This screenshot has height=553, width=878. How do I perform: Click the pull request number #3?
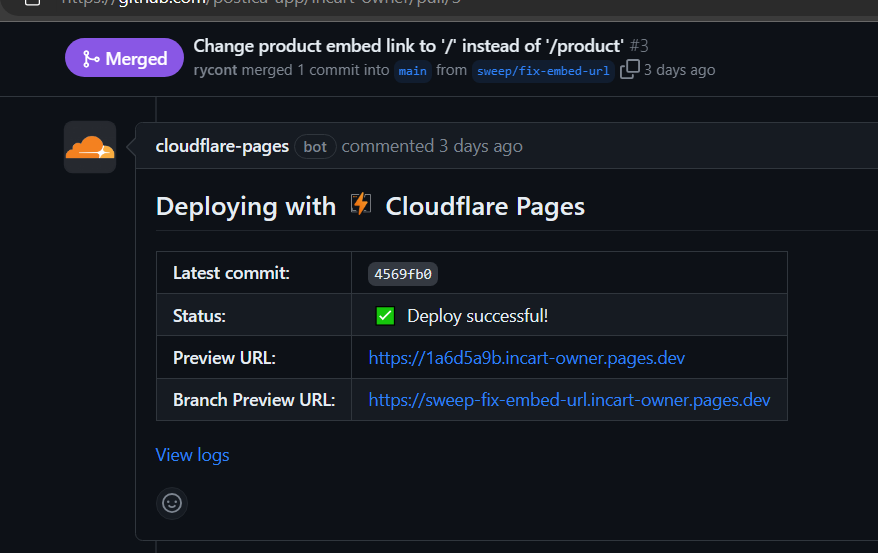point(640,46)
